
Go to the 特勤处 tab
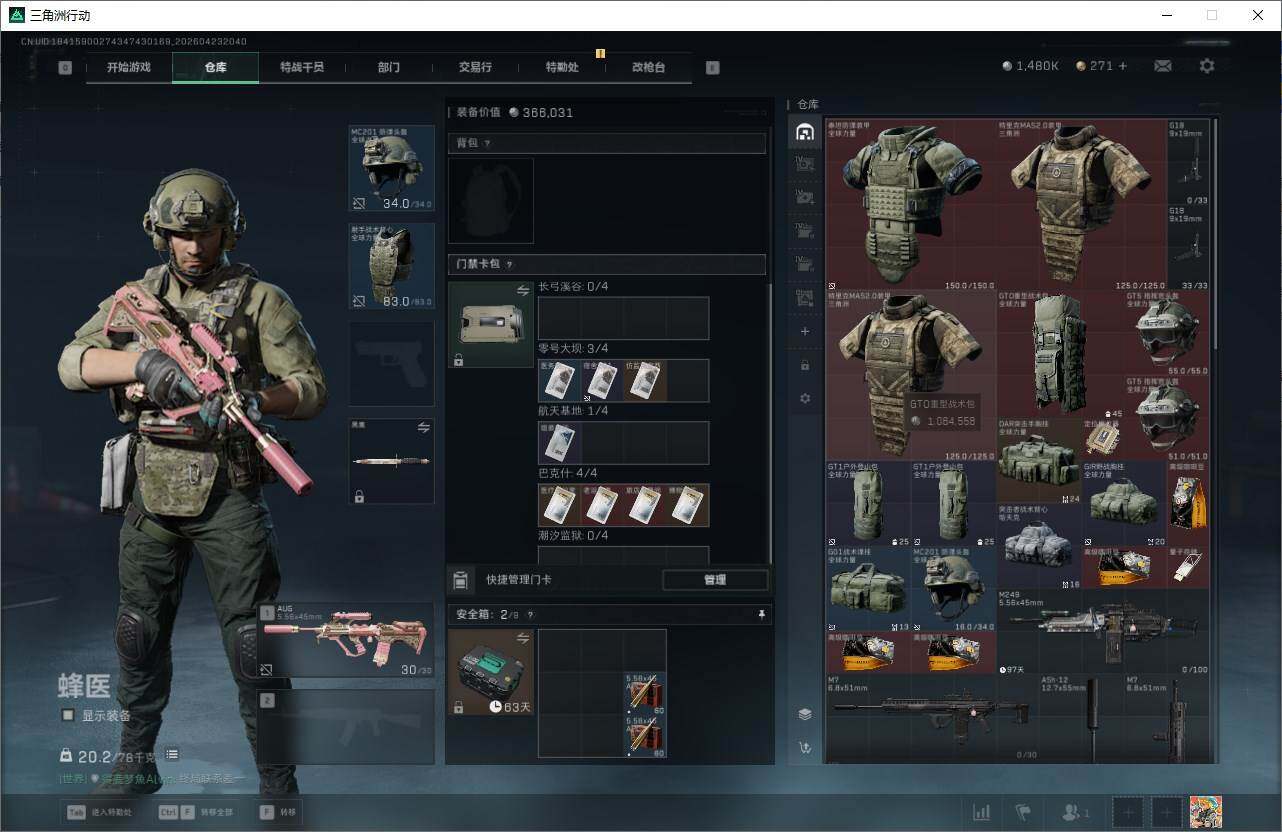tap(562, 67)
